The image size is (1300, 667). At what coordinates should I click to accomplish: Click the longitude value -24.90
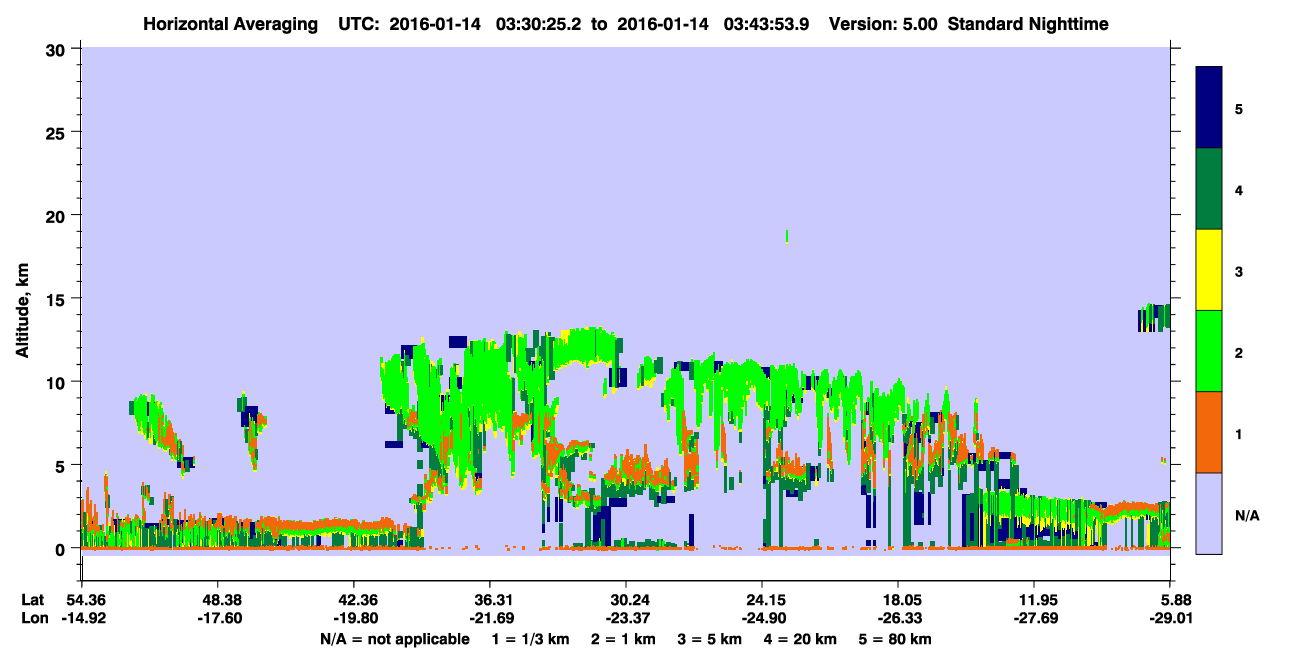pyautogui.click(x=762, y=618)
